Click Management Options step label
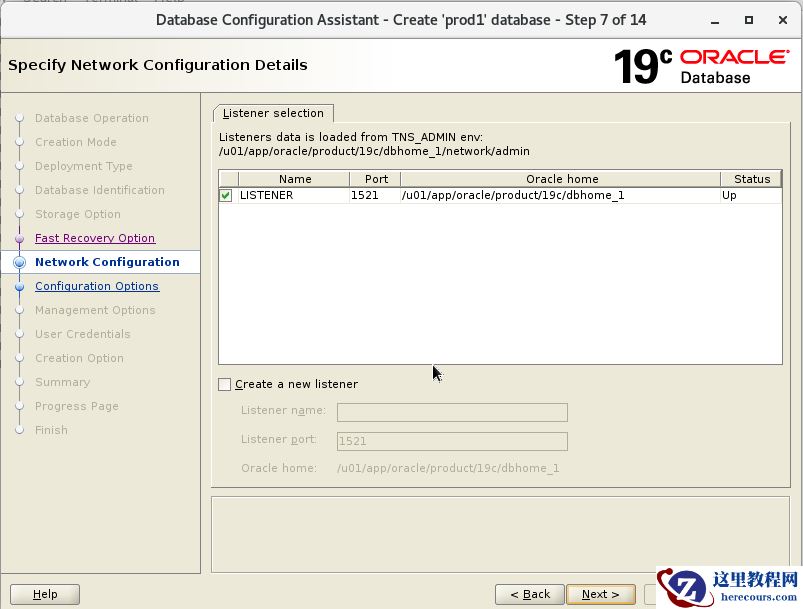The image size is (803, 609). click(95, 310)
